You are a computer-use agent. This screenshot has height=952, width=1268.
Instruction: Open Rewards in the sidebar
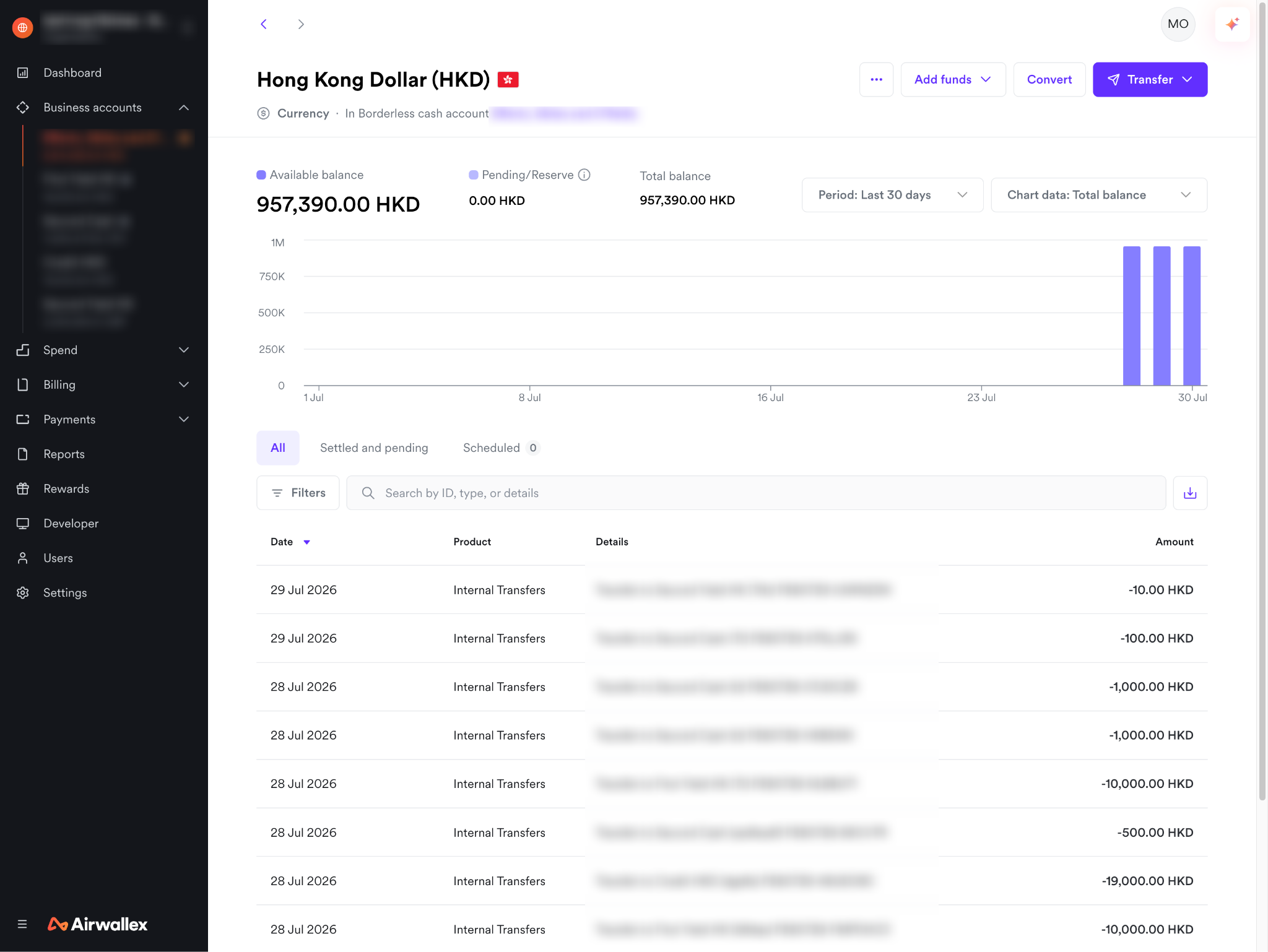66,489
